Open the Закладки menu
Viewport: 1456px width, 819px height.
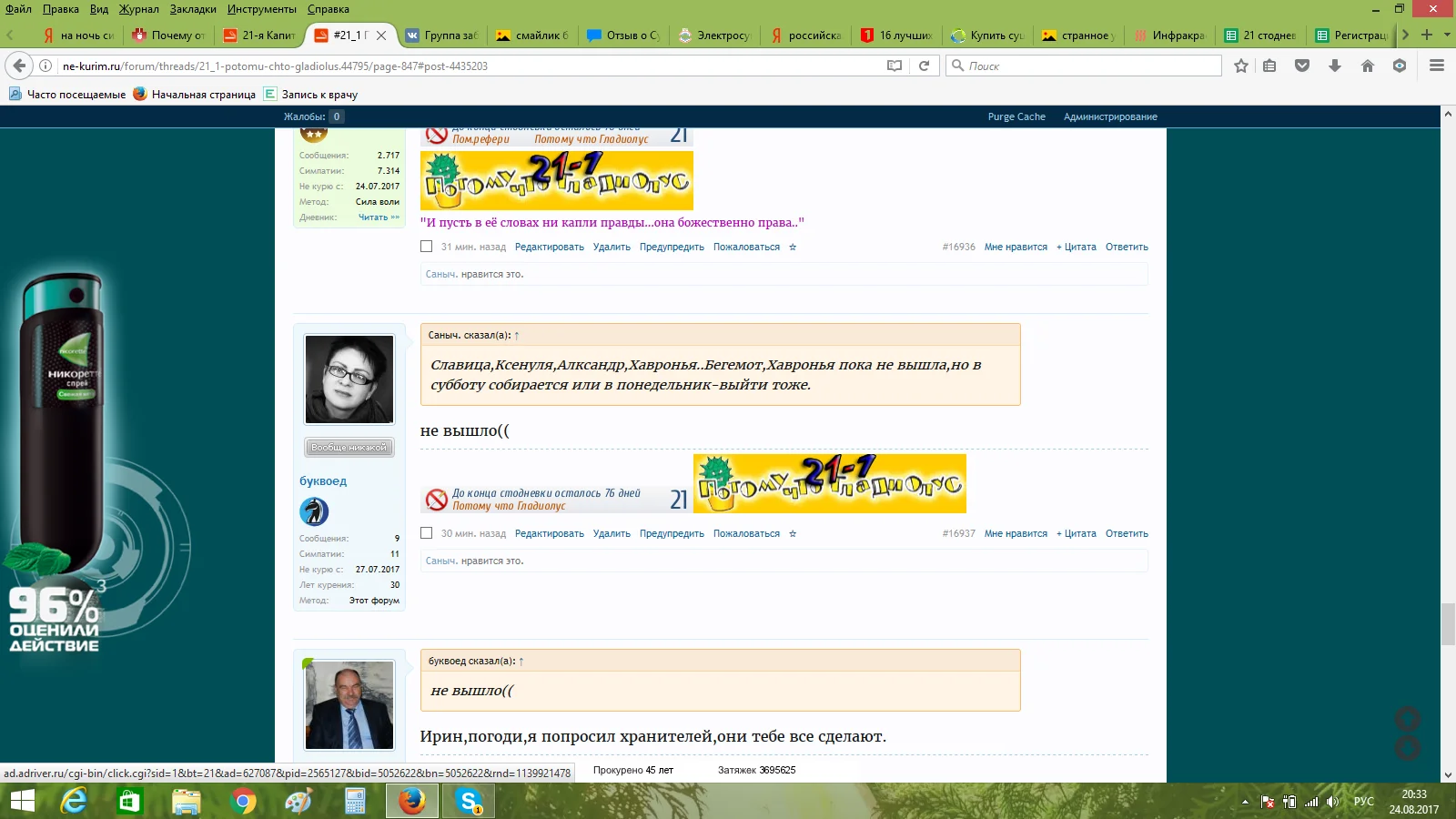193,9
